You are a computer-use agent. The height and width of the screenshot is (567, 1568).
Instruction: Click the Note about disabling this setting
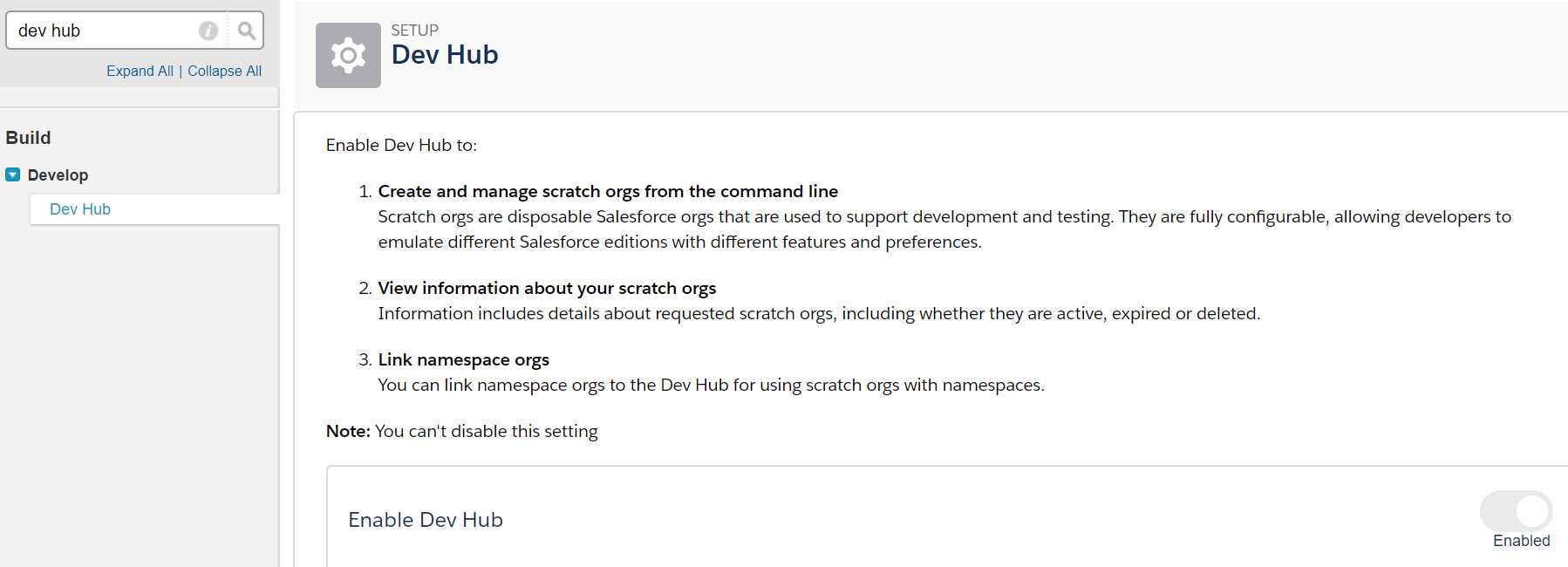point(462,431)
